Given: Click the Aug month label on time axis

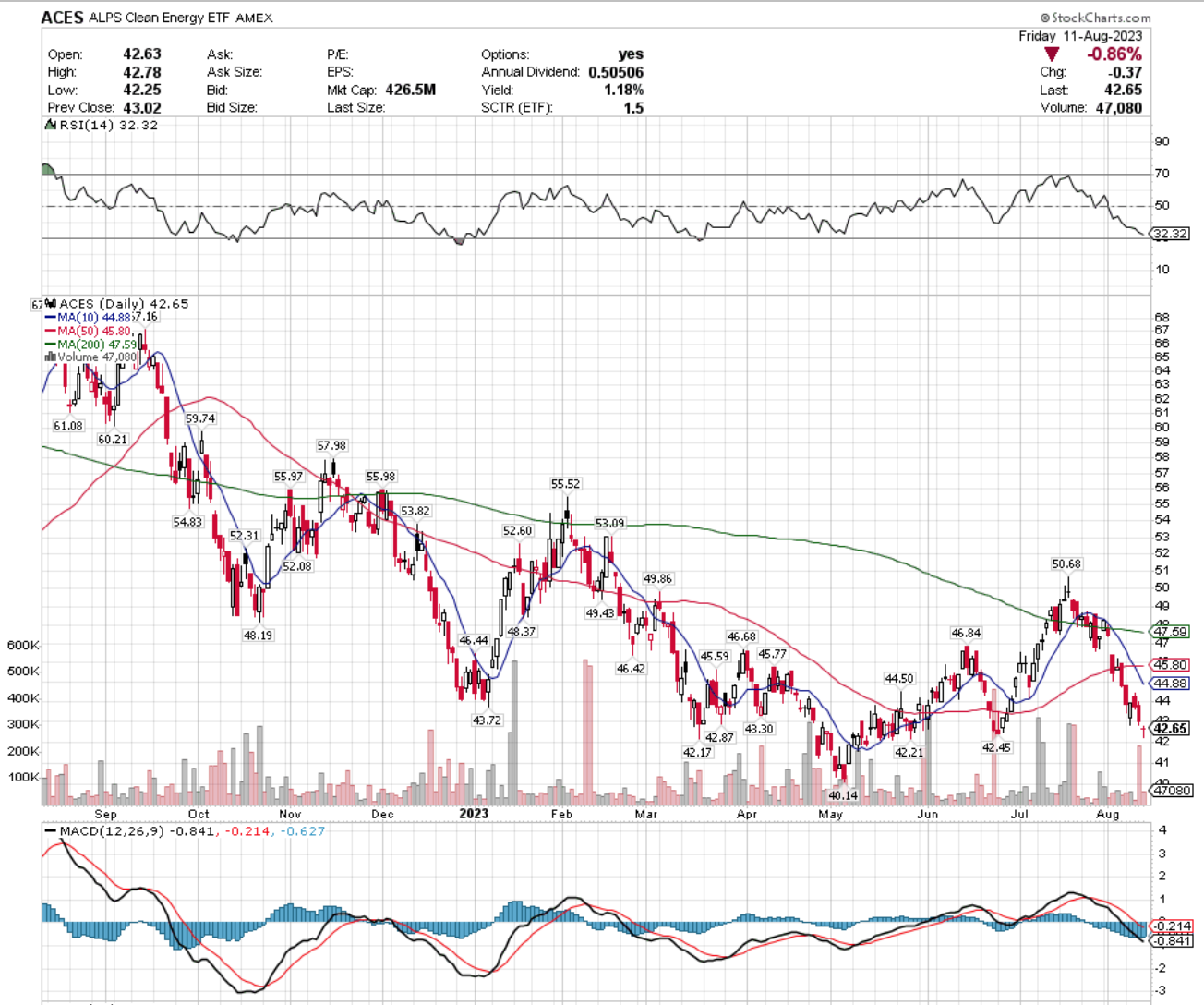Looking at the screenshot, I should [x=1108, y=814].
